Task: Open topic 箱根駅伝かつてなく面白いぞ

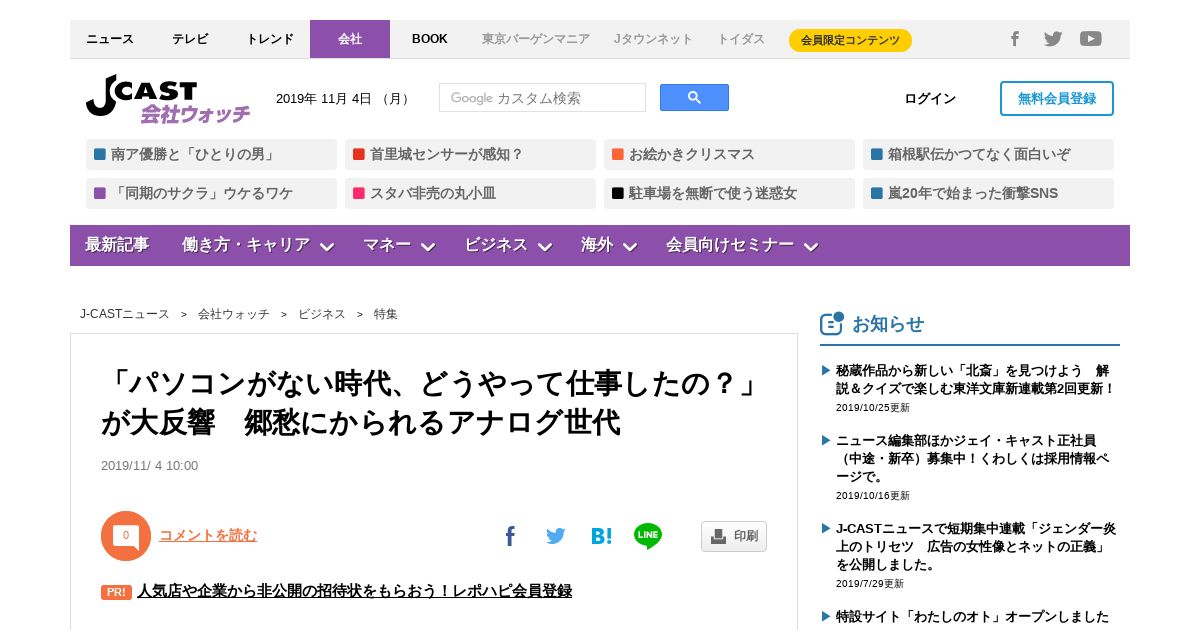Action: pos(988,154)
